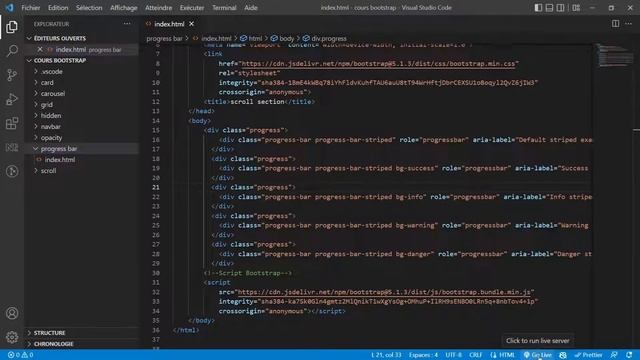Toggle bottom panel layout icon
Image resolution: width=640 pixels, height=360 pixels.
[x=549, y=8]
